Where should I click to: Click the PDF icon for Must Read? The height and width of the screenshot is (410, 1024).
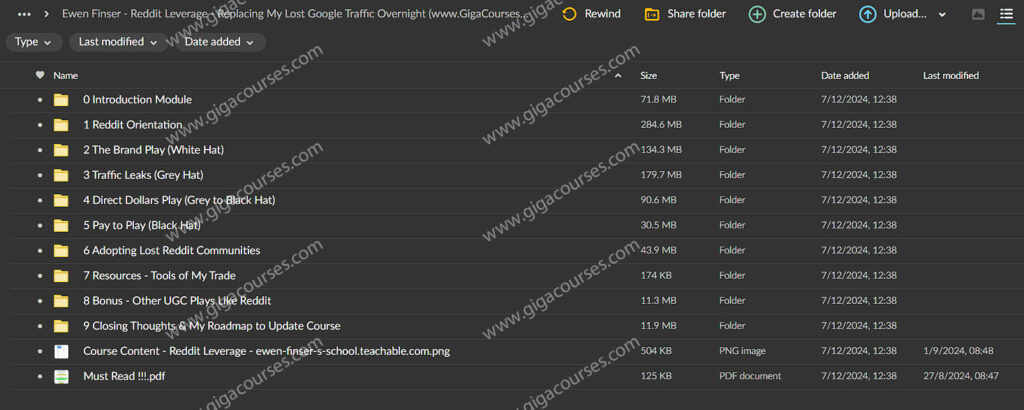61,377
